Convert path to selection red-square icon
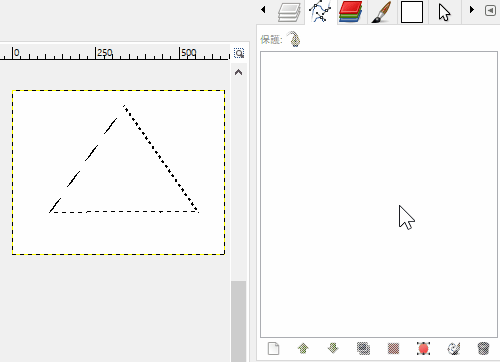 (393, 349)
